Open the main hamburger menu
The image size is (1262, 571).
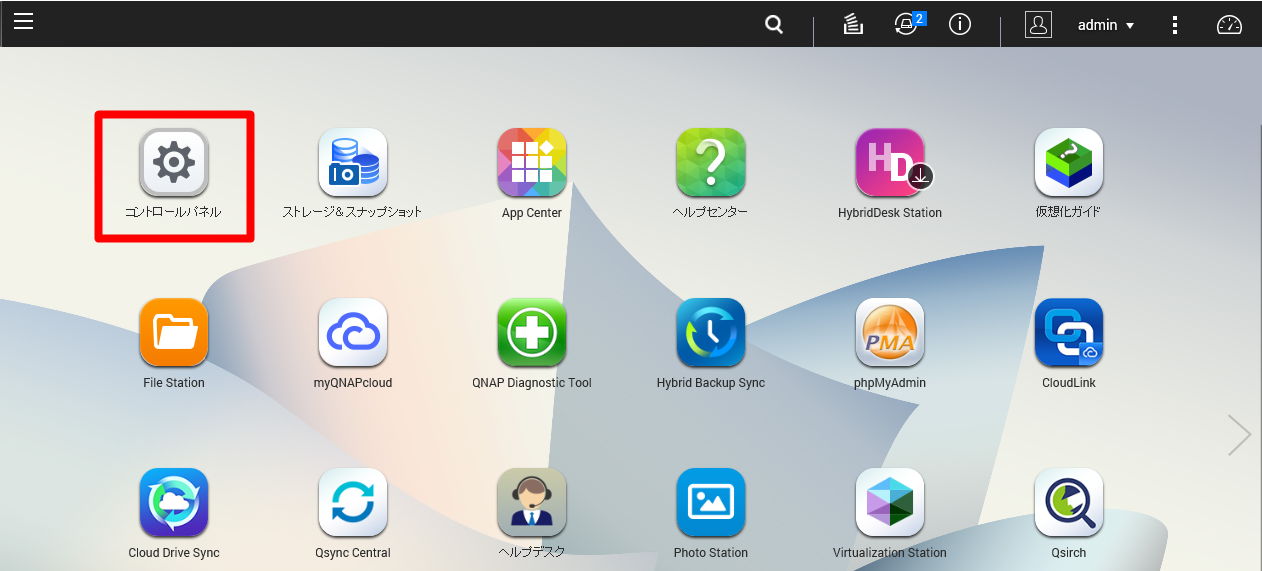coord(23,21)
